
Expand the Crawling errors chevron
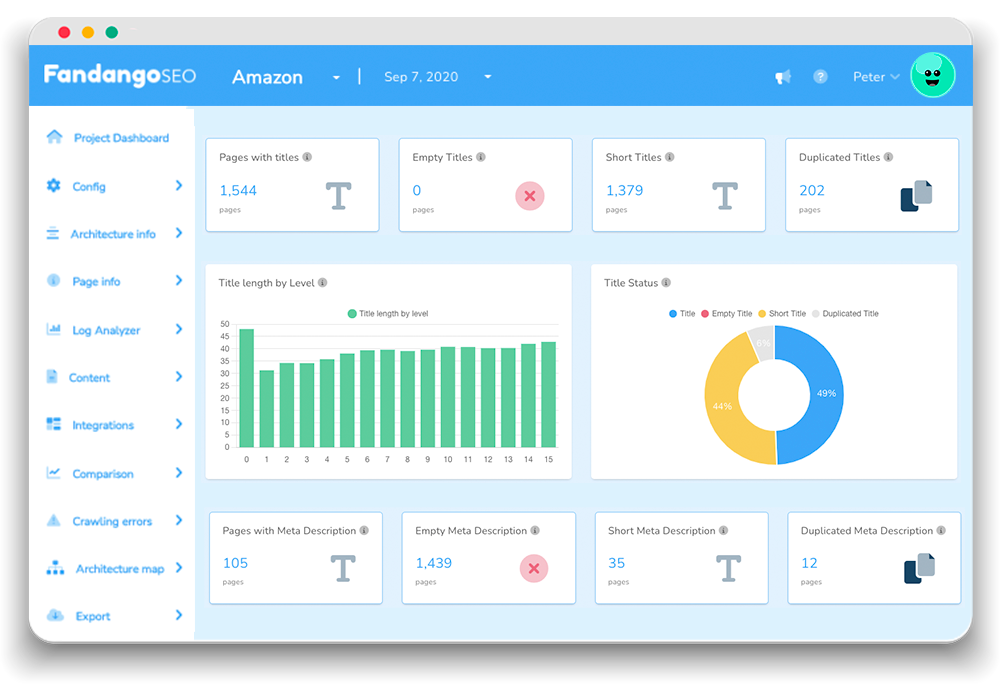(179, 520)
